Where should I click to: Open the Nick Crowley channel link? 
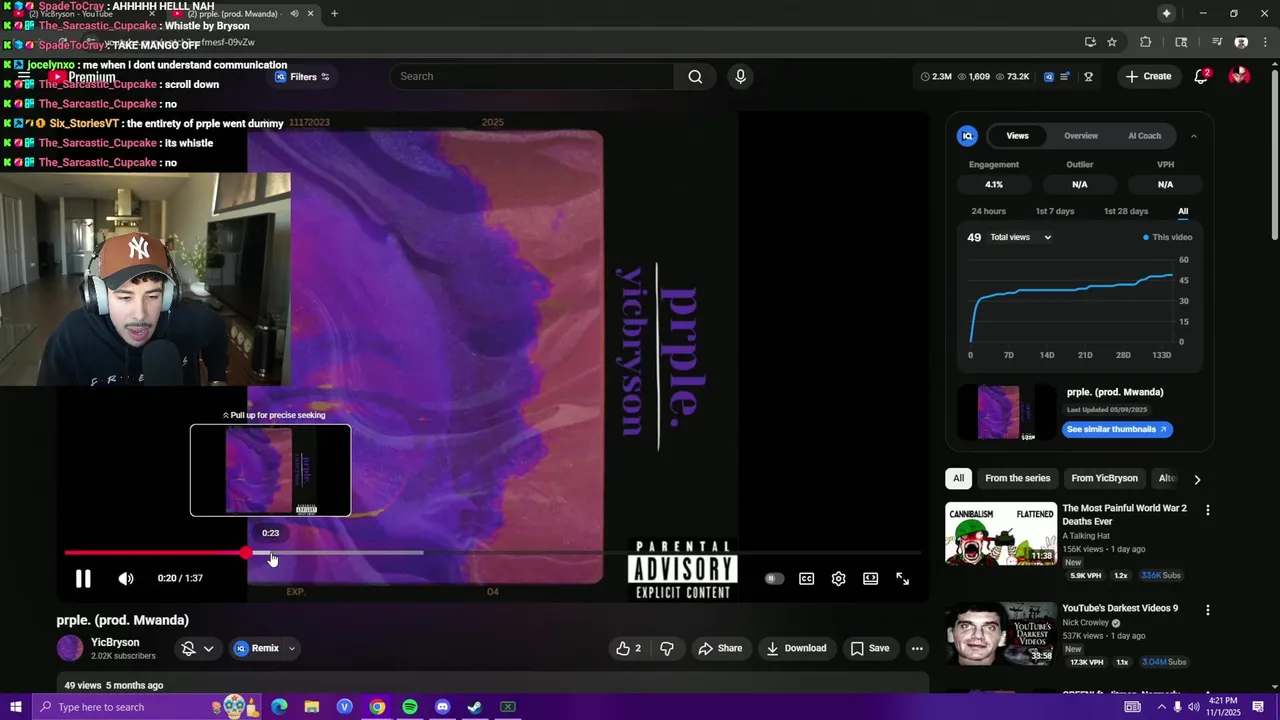pos(1085,622)
